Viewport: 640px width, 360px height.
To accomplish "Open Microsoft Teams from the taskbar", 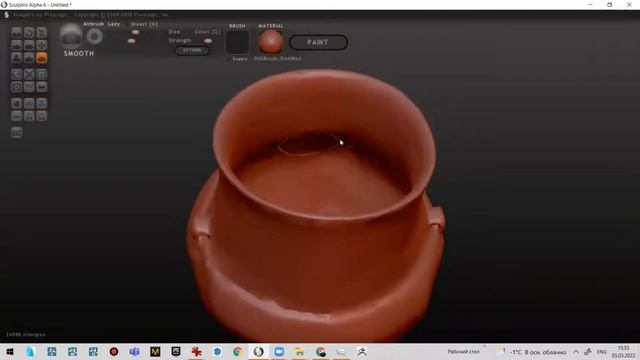I will pos(134,352).
